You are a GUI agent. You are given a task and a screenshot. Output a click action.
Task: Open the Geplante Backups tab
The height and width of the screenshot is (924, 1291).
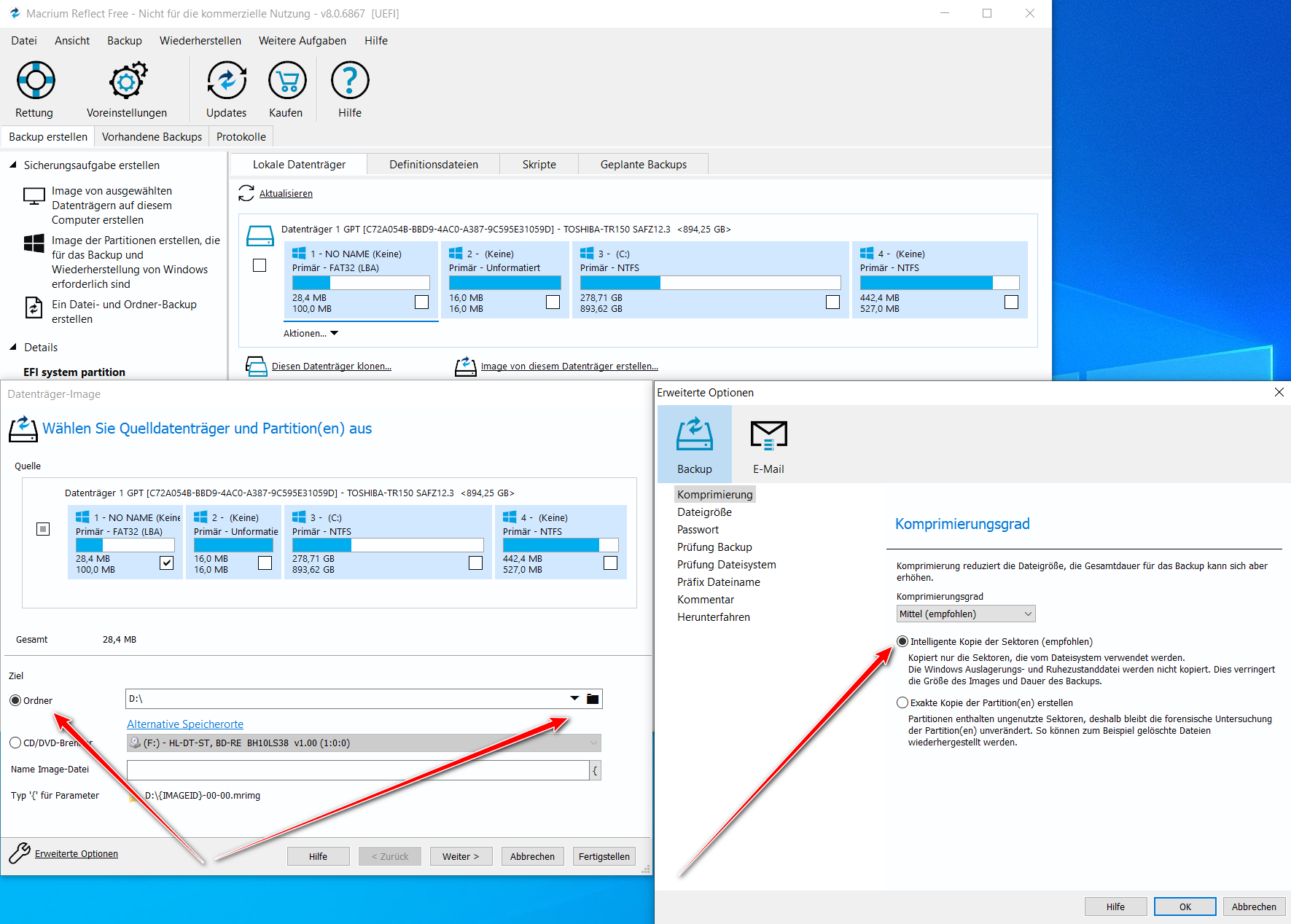pyautogui.click(x=644, y=165)
